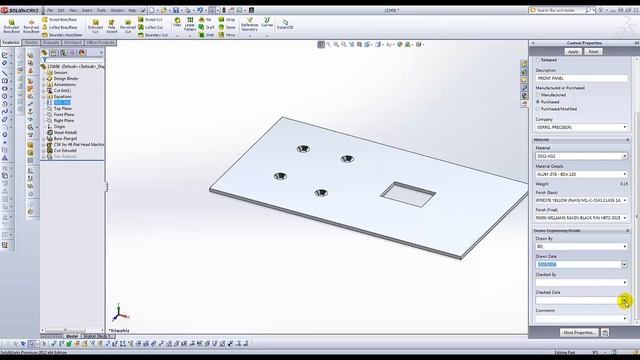The width and height of the screenshot is (640, 360).
Task: Select the Linear Pattern tool
Action: tap(190, 24)
